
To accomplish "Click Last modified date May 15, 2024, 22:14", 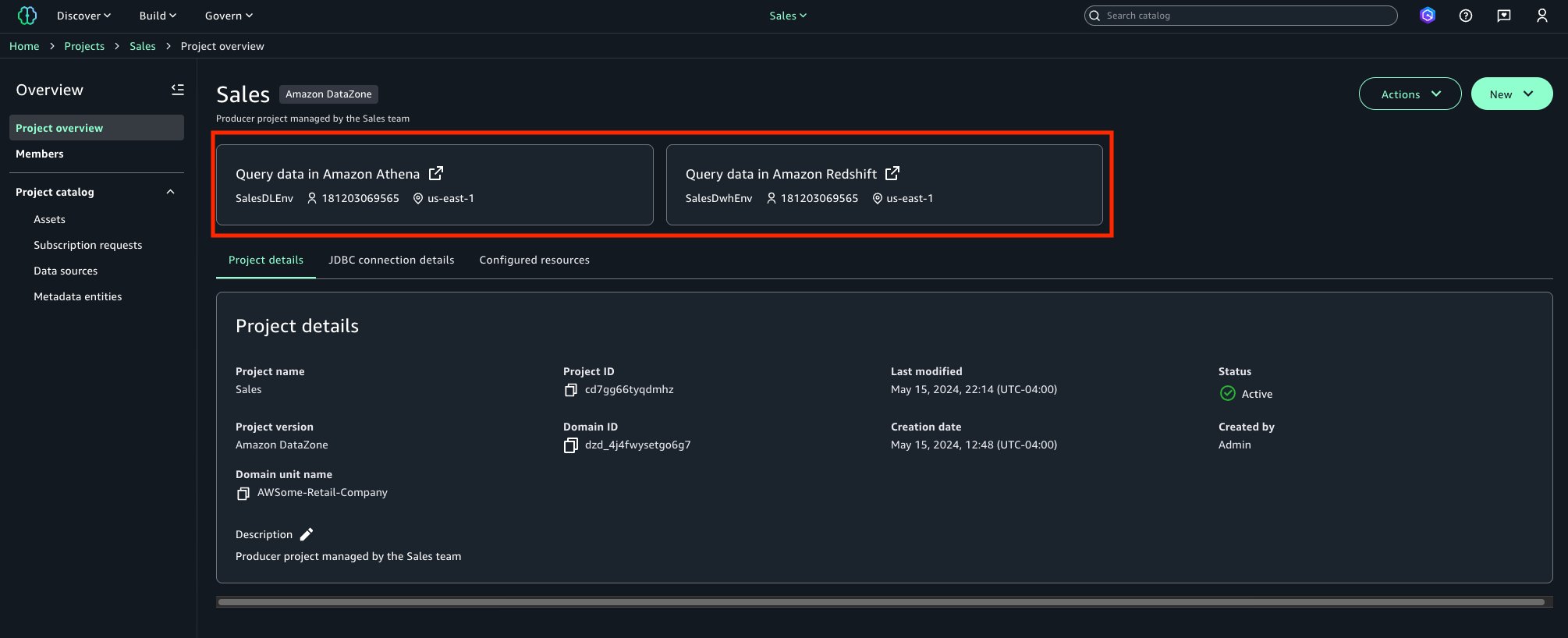I will [x=974, y=389].
